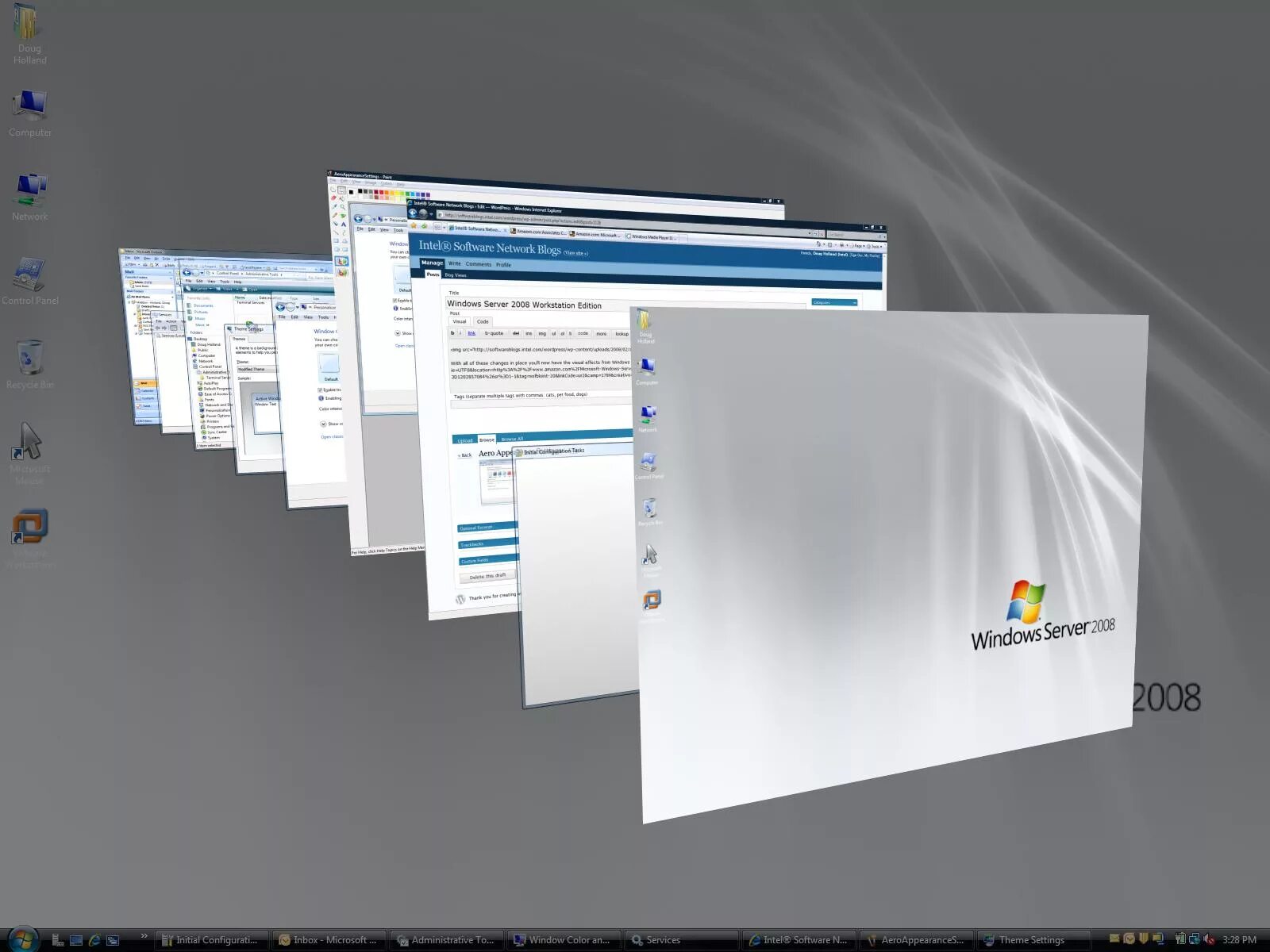1270x952 pixels.
Task: Open Doug Holland folder on desktop
Action: pos(29,35)
